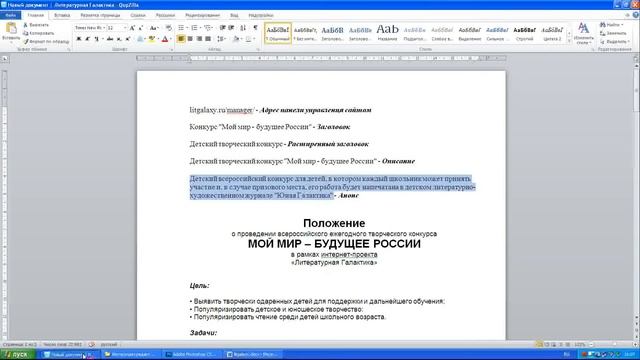Screen dimensions: 640x360
Task: Click the Increase Indent icon
Action: coord(231,28)
